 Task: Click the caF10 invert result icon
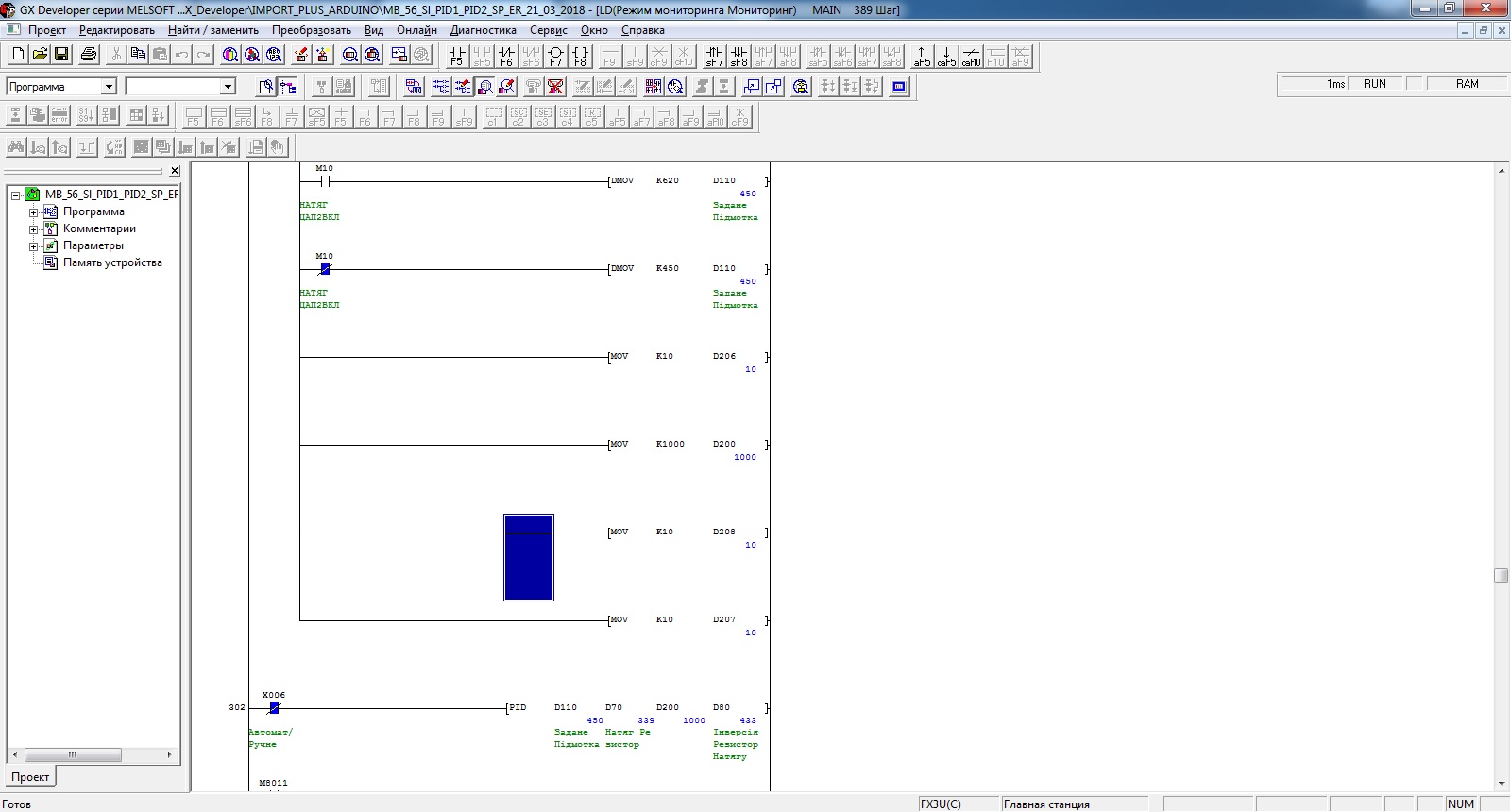(971, 57)
